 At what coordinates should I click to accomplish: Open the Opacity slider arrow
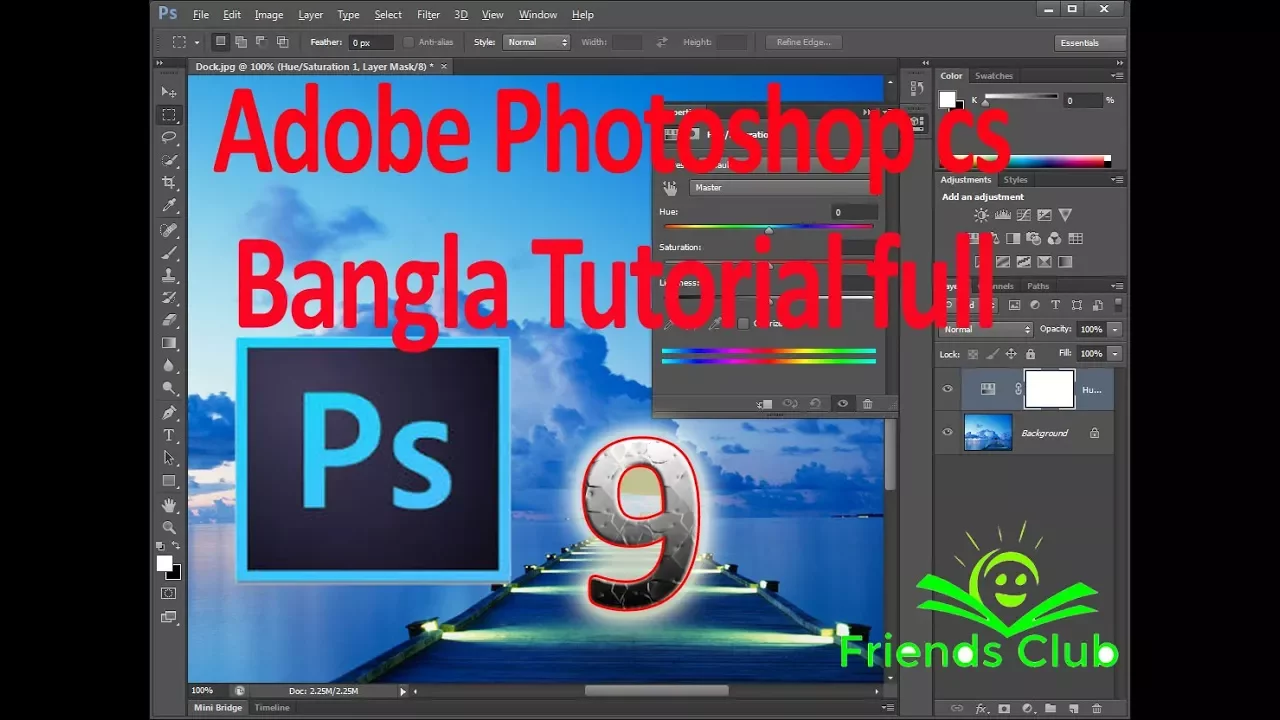click(x=1115, y=329)
